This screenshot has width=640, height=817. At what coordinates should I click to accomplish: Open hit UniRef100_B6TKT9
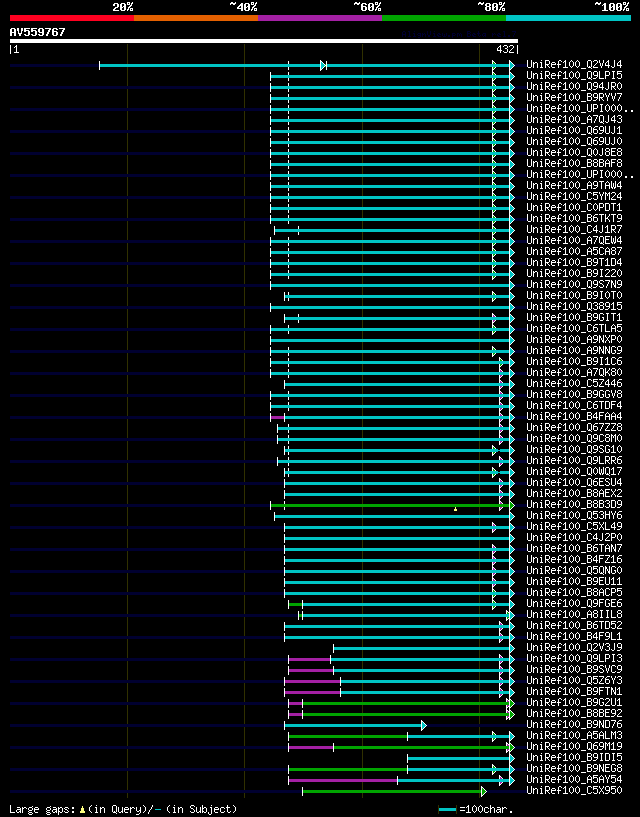click(574, 218)
